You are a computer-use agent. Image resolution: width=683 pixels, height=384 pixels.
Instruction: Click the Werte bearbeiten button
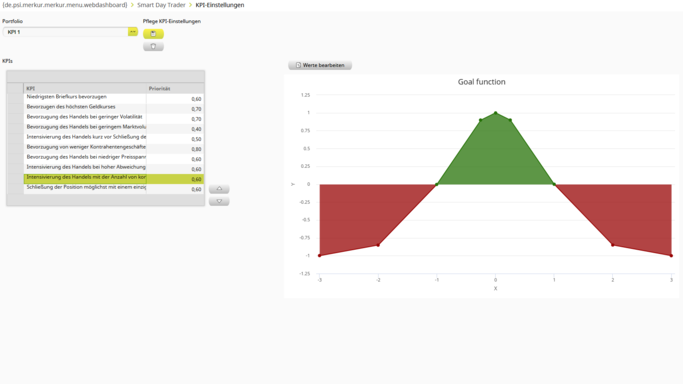pyautogui.click(x=320, y=65)
